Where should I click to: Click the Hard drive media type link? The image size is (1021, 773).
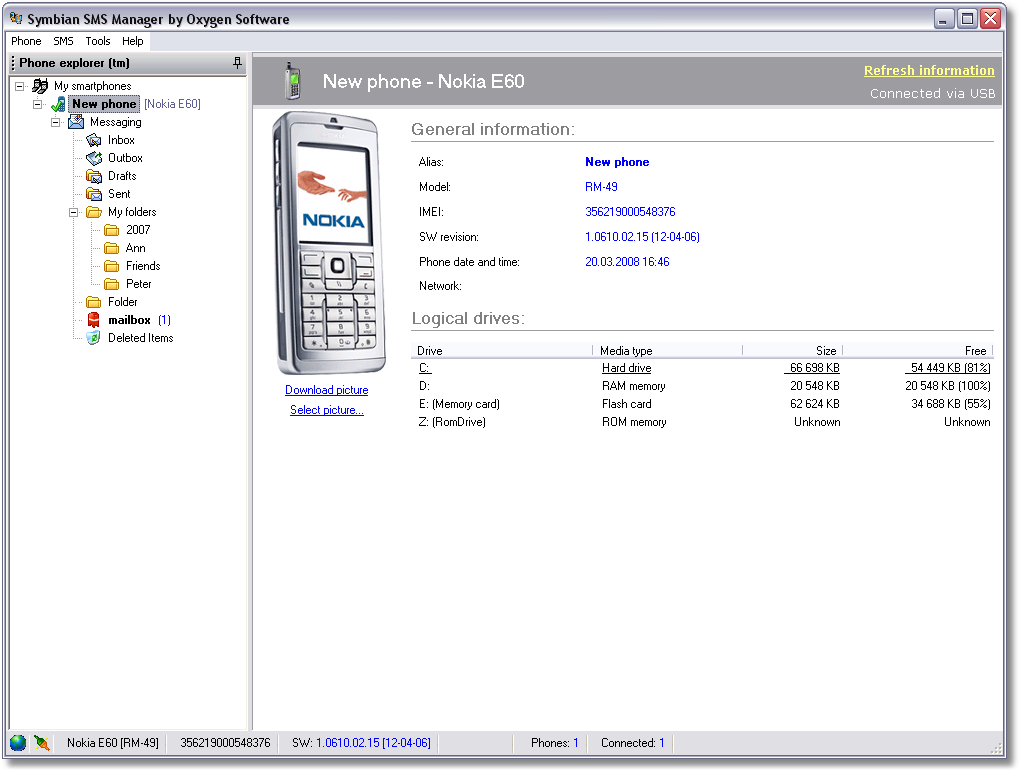click(x=626, y=368)
